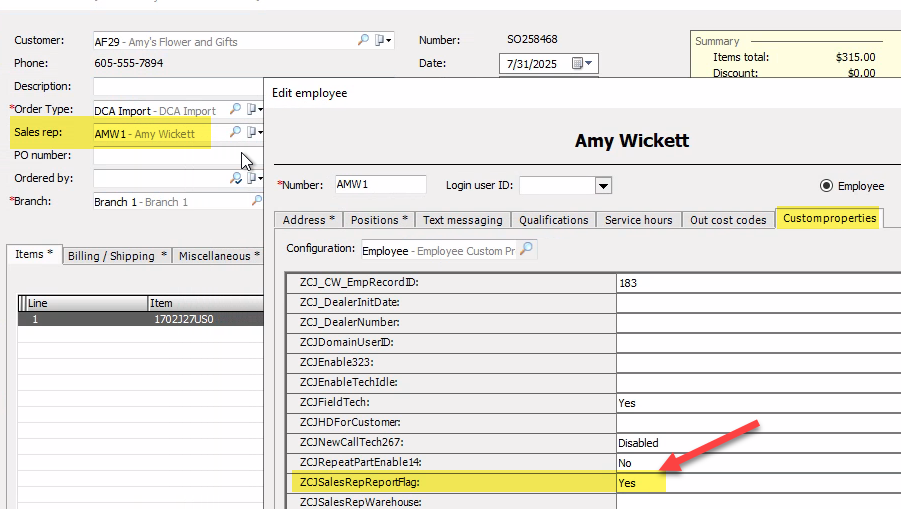Click Sales rep field AMW1
This screenshot has width=901, height=509.
161,134
